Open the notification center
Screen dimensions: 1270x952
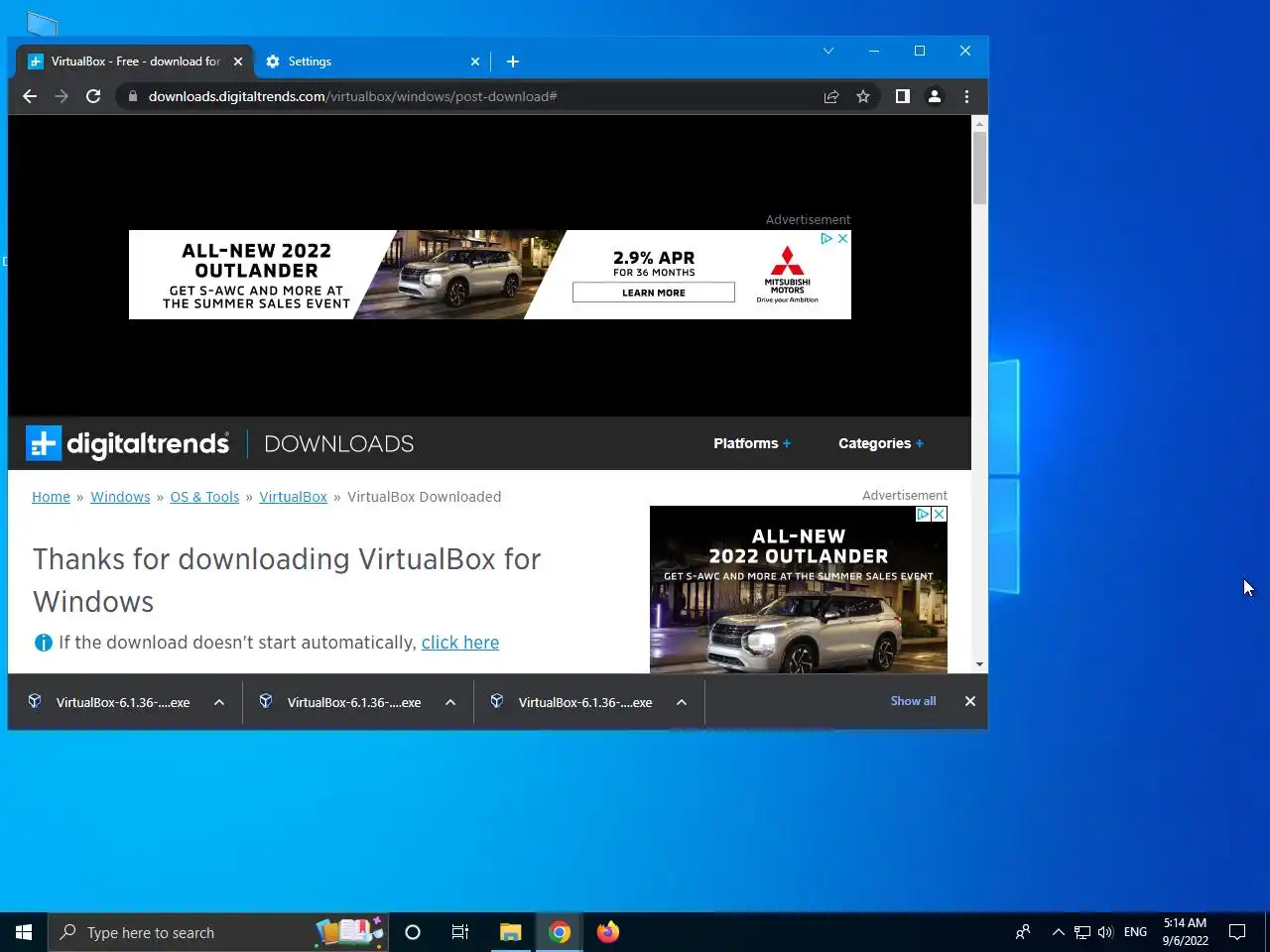point(1237,932)
